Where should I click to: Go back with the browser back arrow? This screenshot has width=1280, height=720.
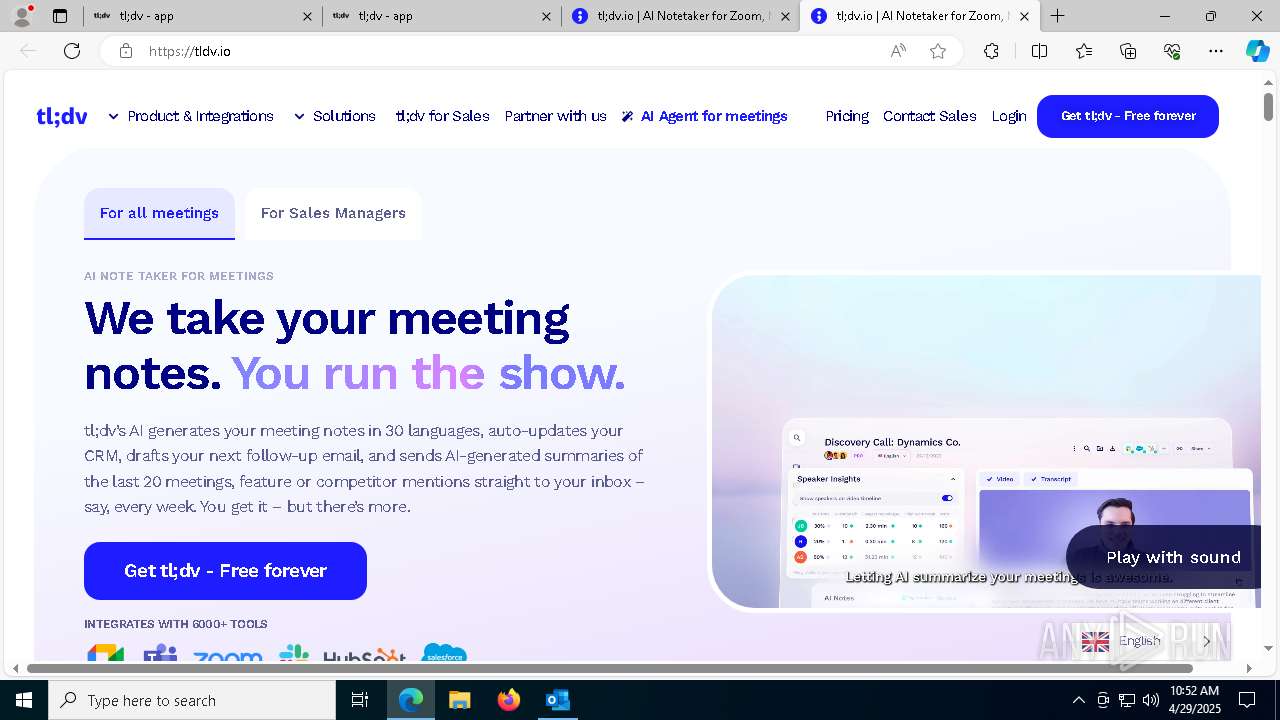(x=28, y=51)
